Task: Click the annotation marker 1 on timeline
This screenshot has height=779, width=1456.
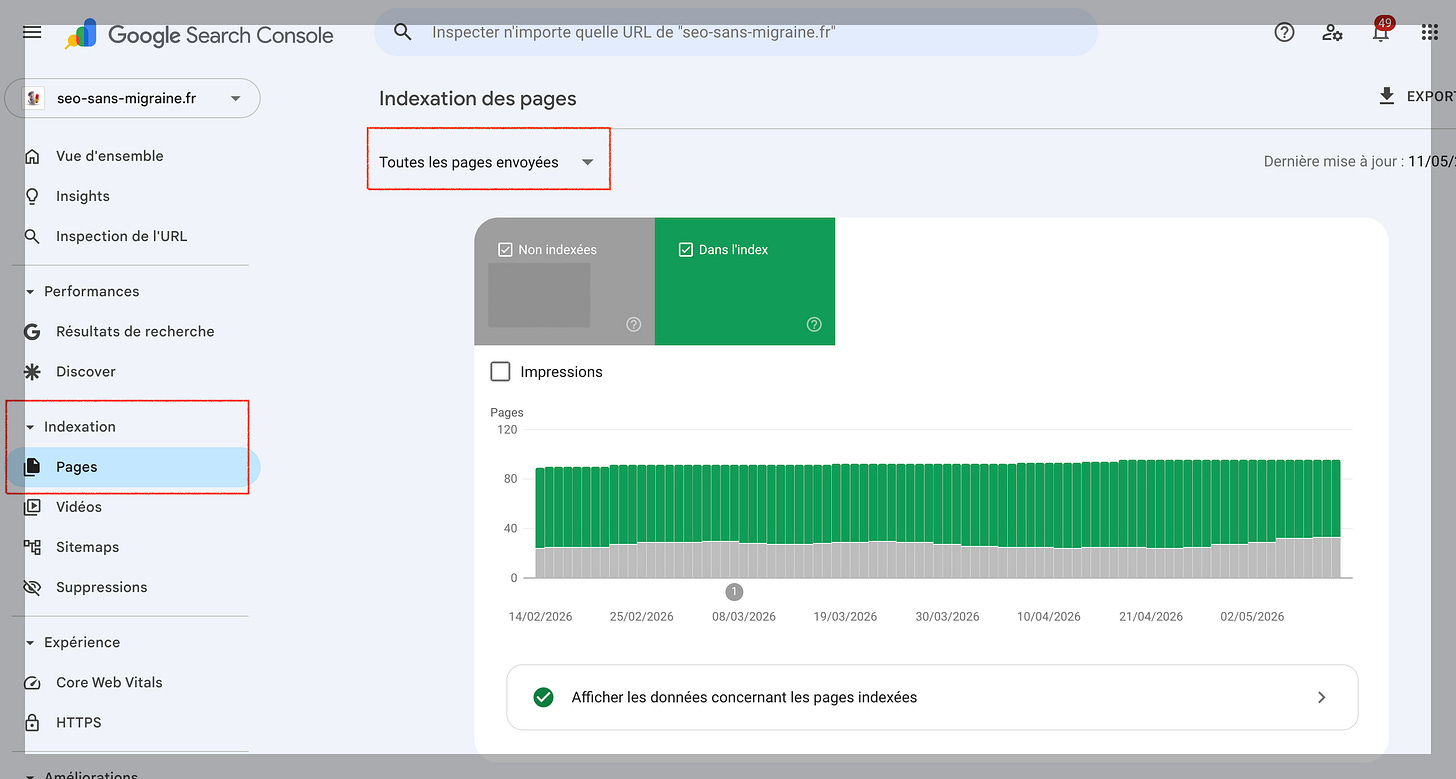Action: pyautogui.click(x=734, y=592)
